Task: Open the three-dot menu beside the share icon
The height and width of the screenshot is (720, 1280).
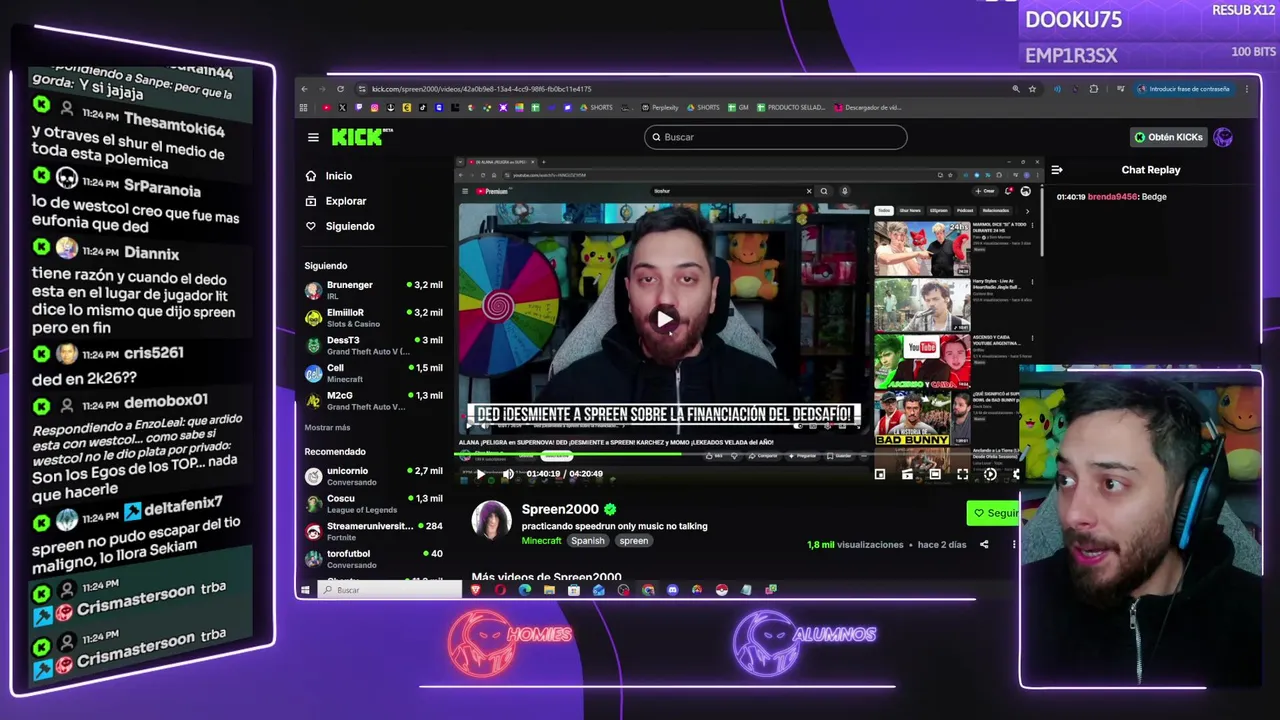Action: (1013, 545)
